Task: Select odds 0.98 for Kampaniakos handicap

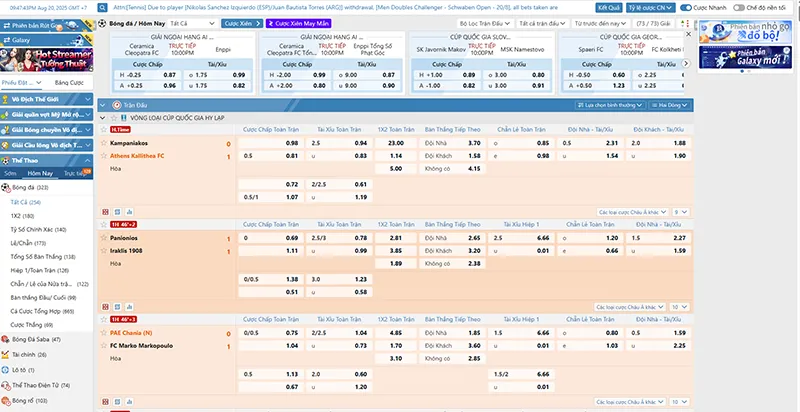Action: point(292,143)
